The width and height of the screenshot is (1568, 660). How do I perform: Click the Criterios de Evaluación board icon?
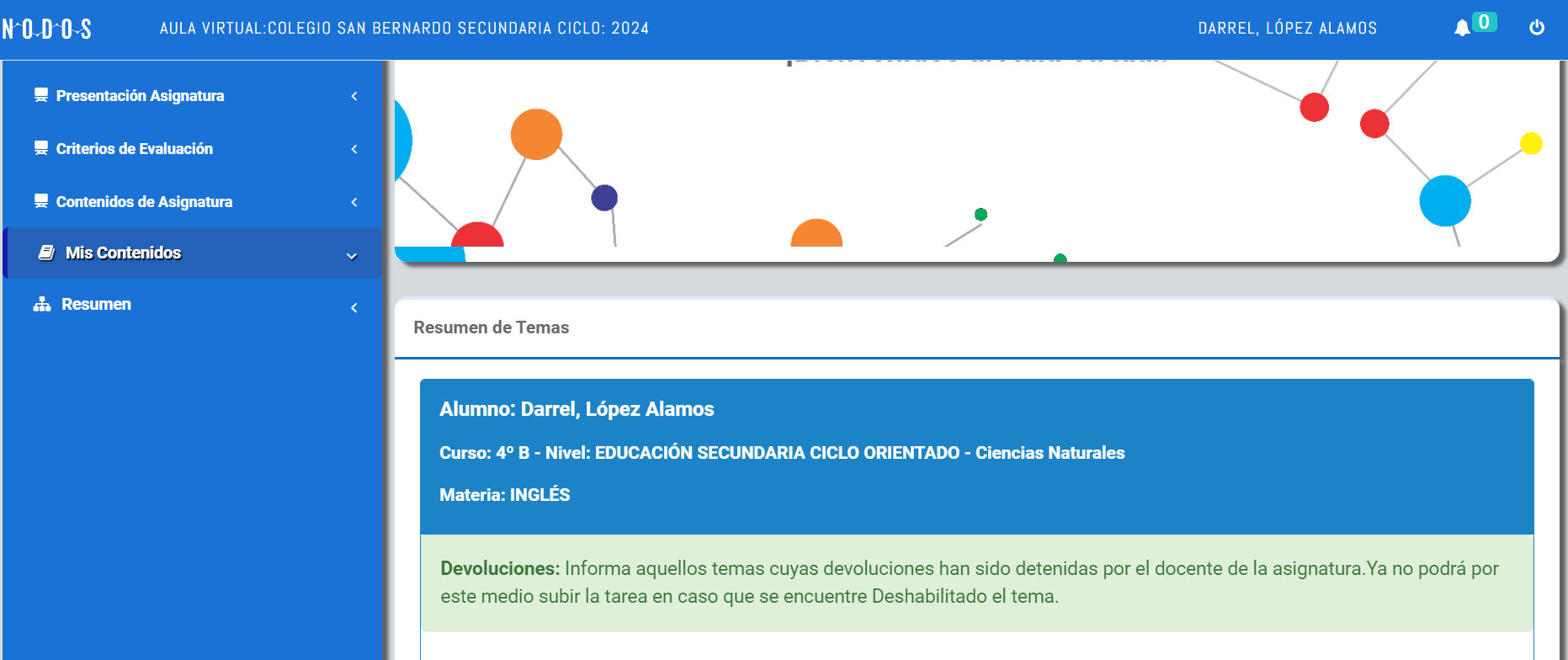click(40, 148)
